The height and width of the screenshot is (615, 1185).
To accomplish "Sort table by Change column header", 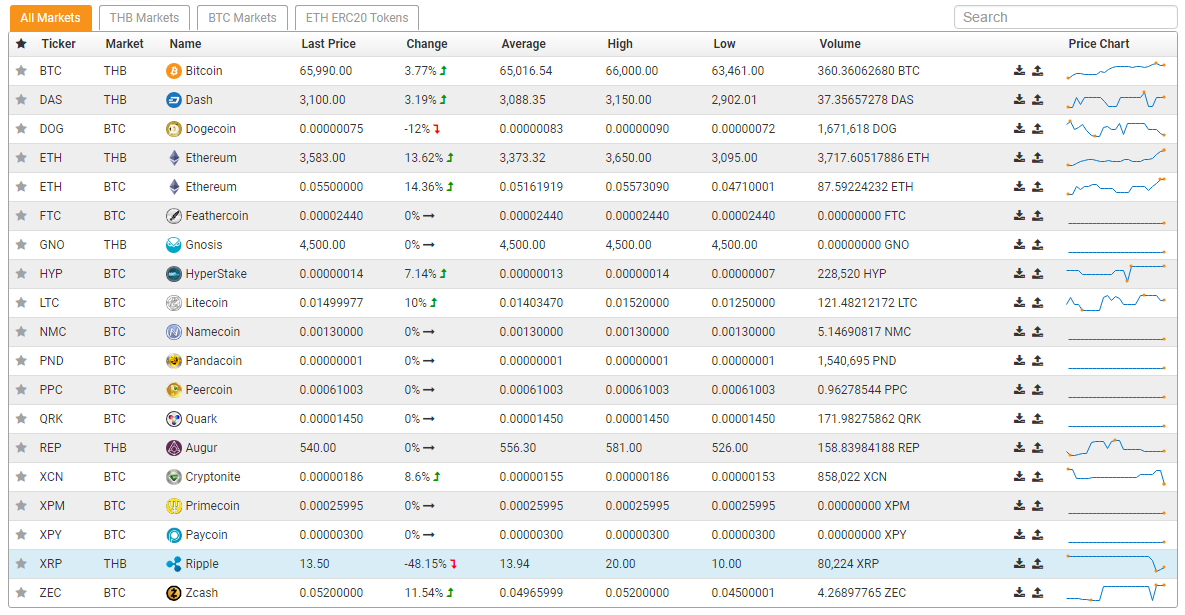I will (x=427, y=44).
